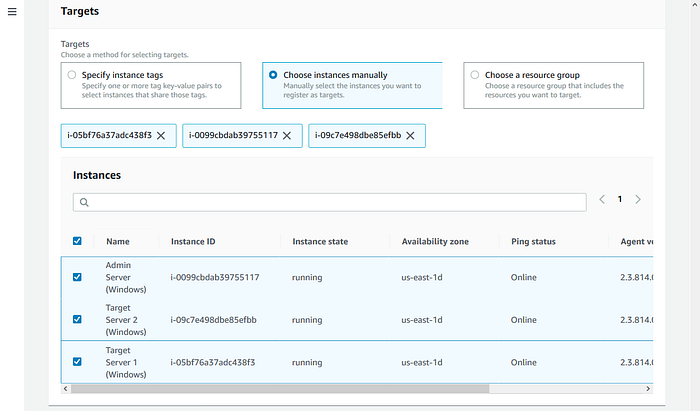Click the instances search input field
The width and height of the screenshot is (700, 411).
(x=329, y=203)
